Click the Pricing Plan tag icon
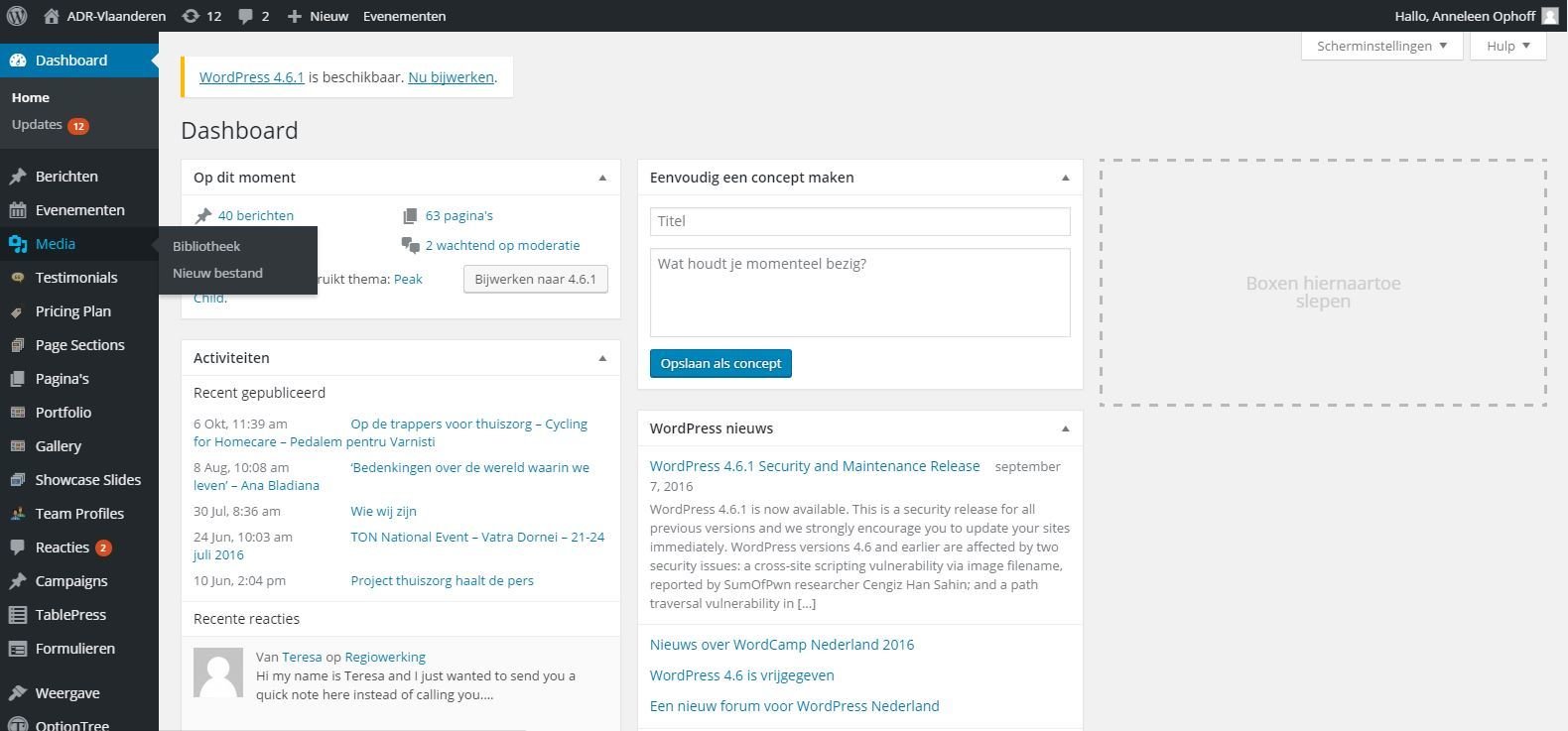The image size is (1568, 731). pyautogui.click(x=18, y=311)
